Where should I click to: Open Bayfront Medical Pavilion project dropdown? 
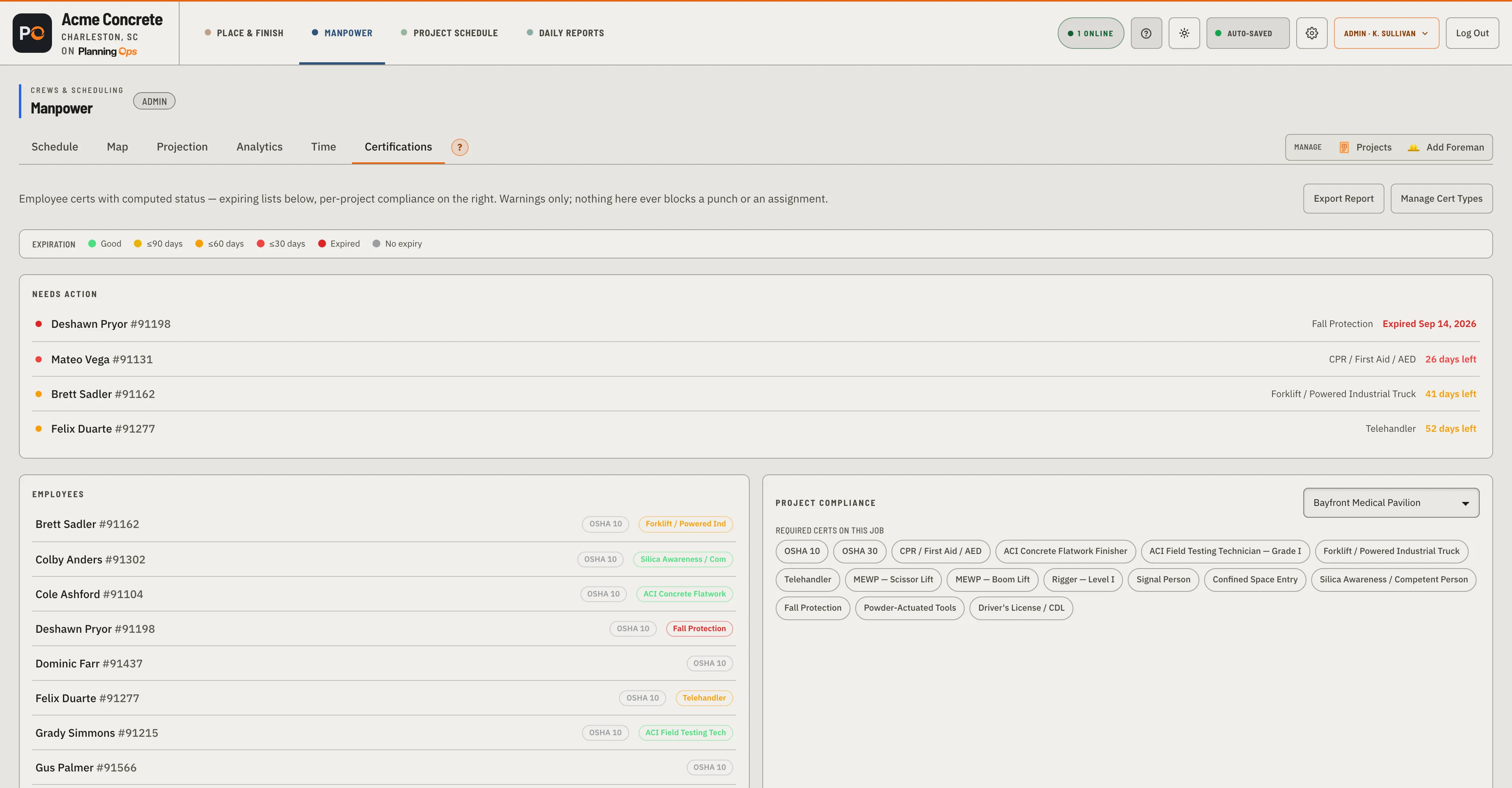click(x=1390, y=503)
